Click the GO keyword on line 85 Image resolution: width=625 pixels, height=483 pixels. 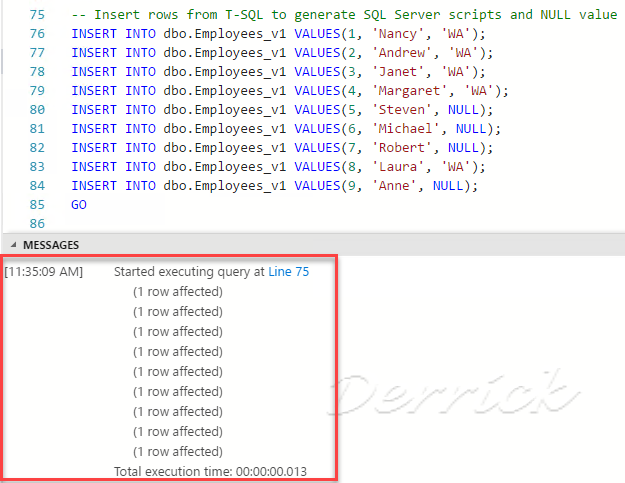[x=79, y=205]
